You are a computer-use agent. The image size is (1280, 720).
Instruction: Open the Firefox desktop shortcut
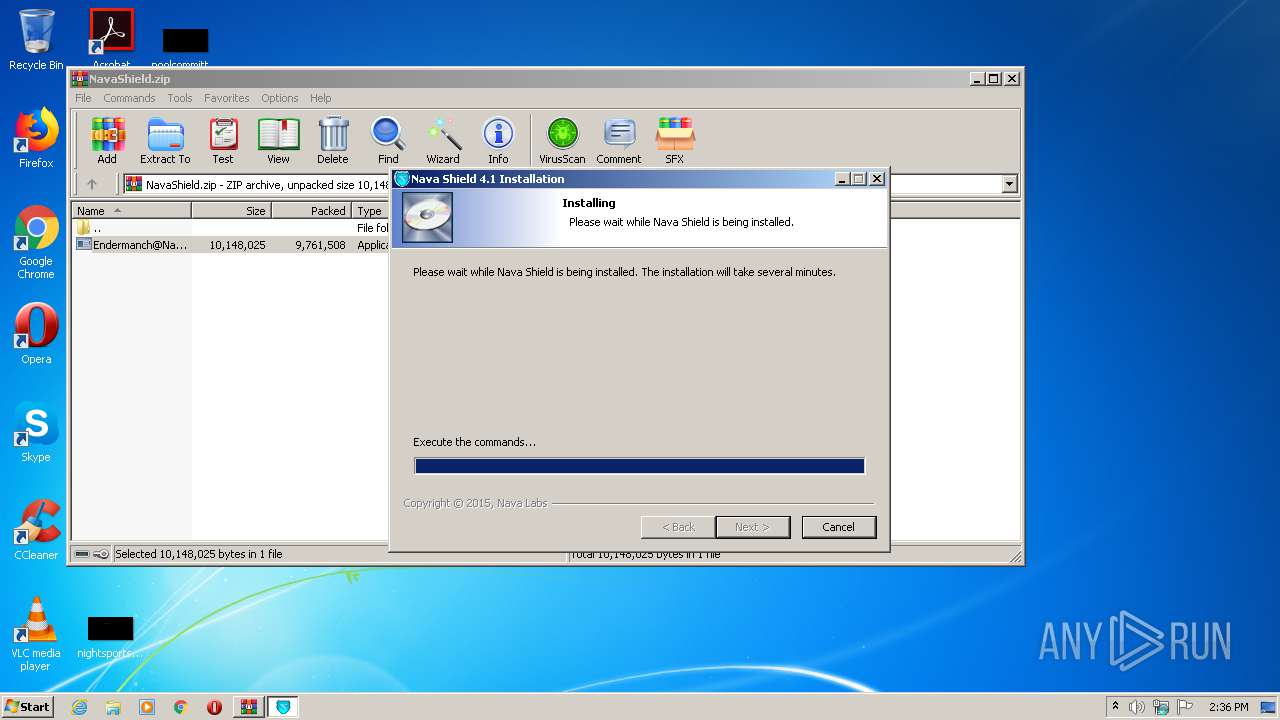[36, 138]
